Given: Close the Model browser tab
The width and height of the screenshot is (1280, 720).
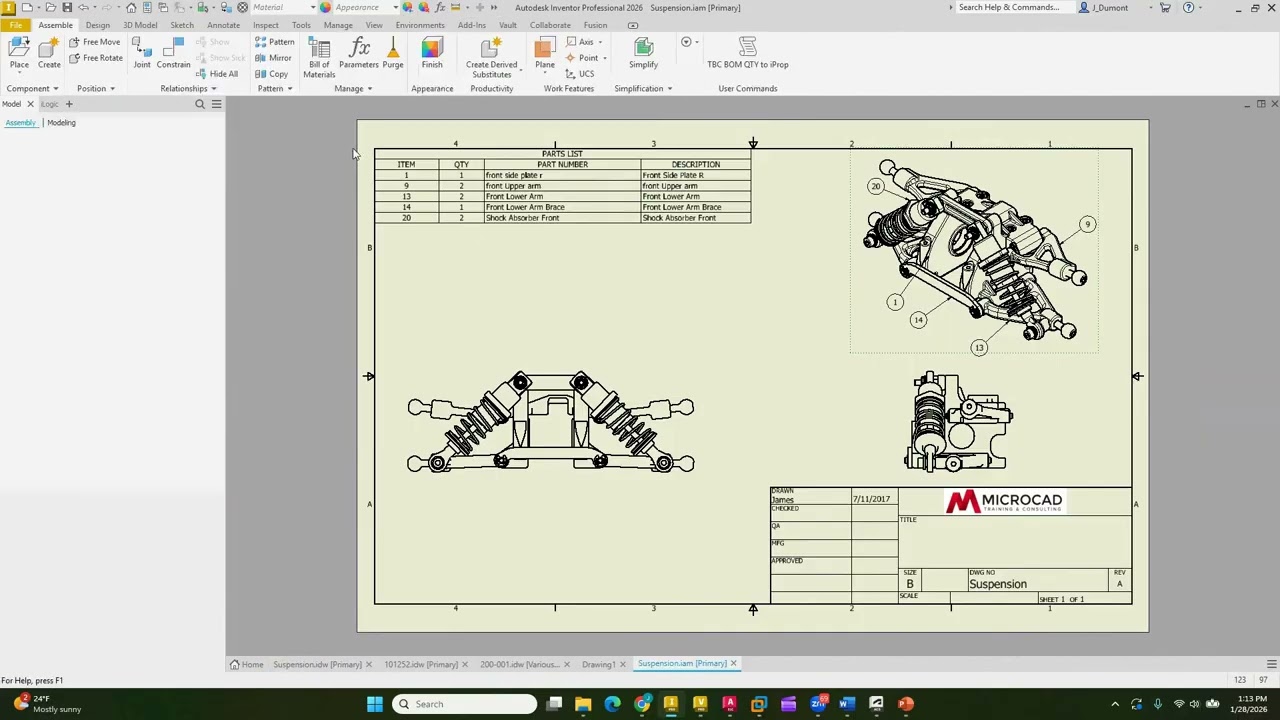Looking at the screenshot, I should [30, 104].
